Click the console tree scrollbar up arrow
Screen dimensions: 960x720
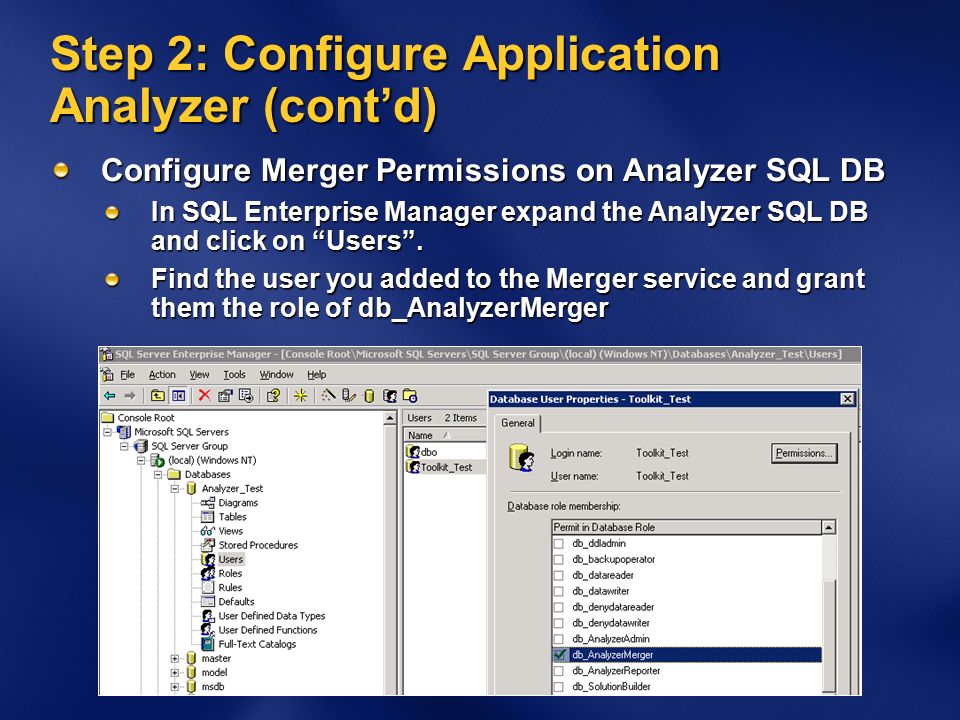[390, 418]
